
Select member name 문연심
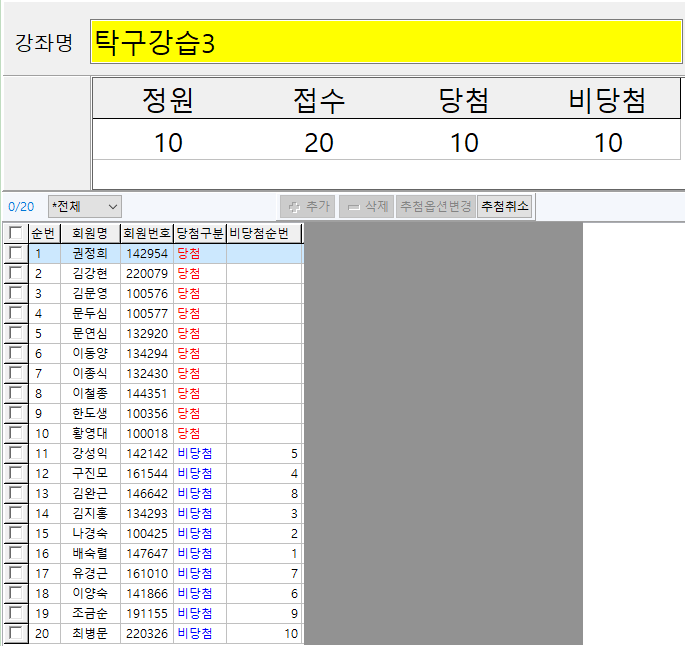click(90, 333)
